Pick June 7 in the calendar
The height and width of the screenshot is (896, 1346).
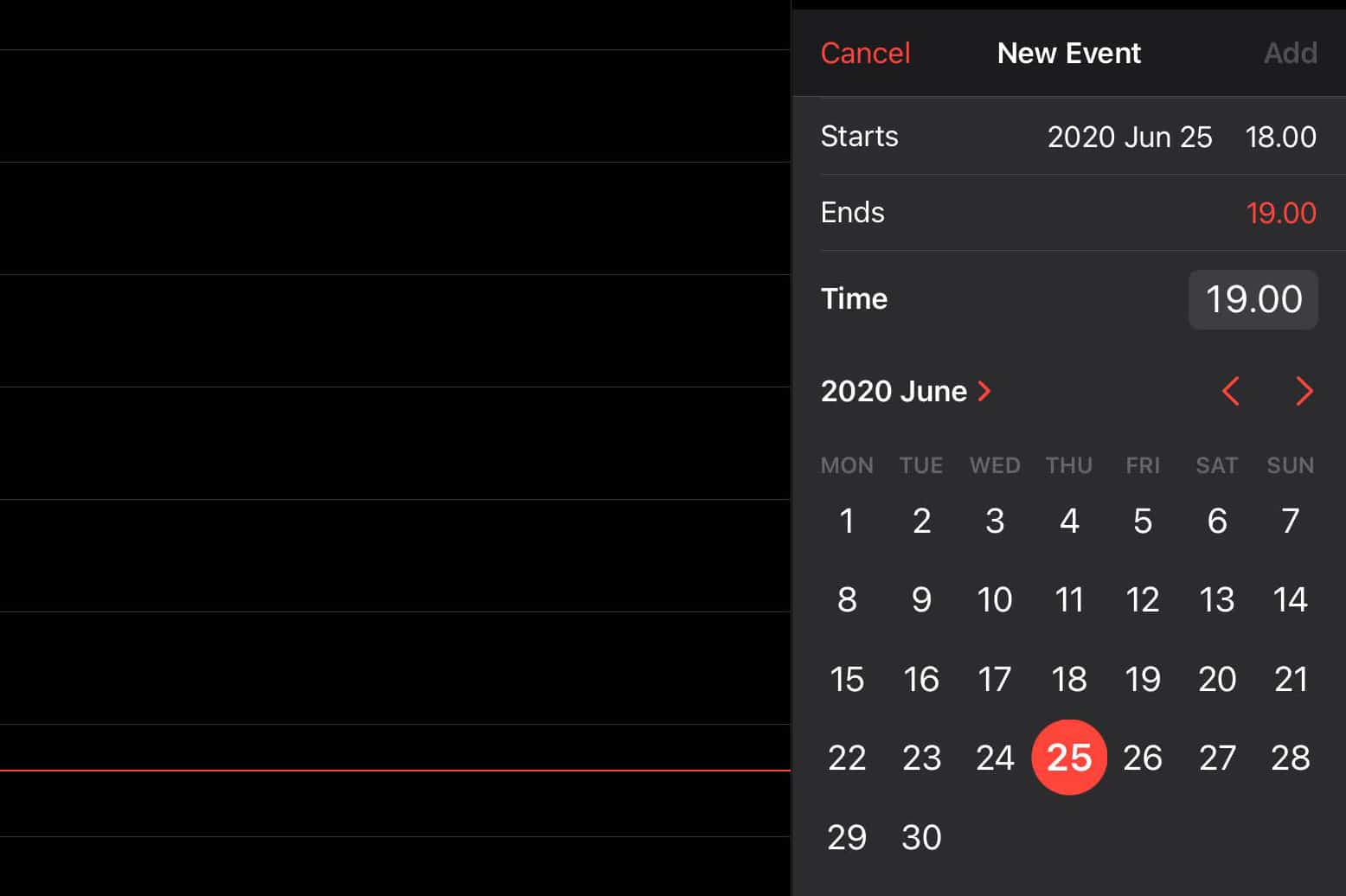pos(1290,521)
